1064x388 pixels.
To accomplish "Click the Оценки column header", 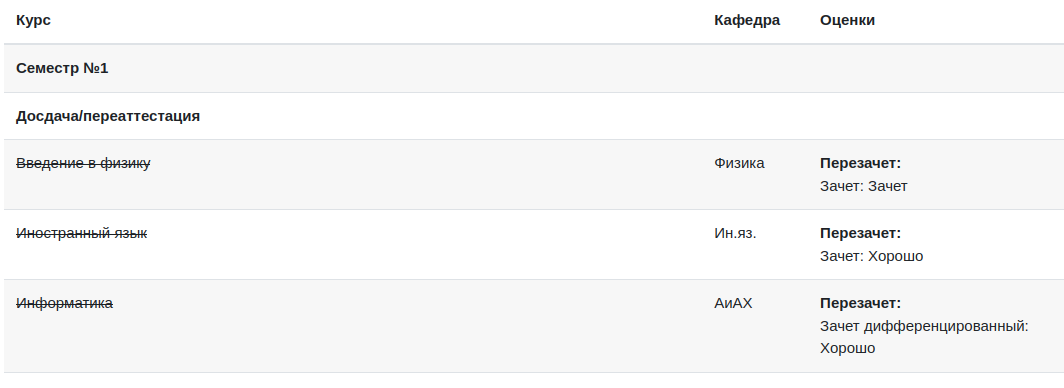I will pos(847,20).
